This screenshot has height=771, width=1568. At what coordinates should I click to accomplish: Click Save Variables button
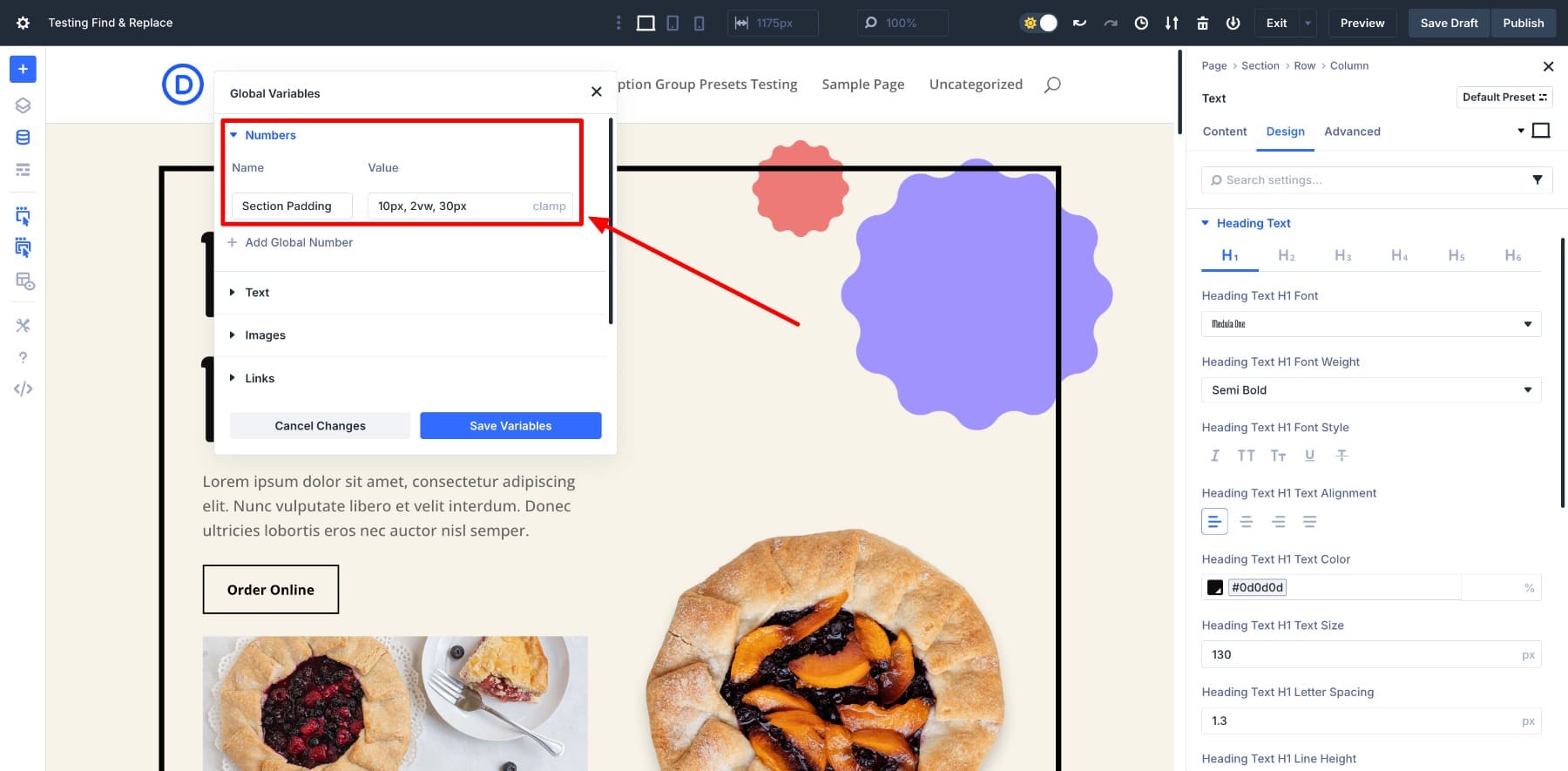click(x=510, y=425)
